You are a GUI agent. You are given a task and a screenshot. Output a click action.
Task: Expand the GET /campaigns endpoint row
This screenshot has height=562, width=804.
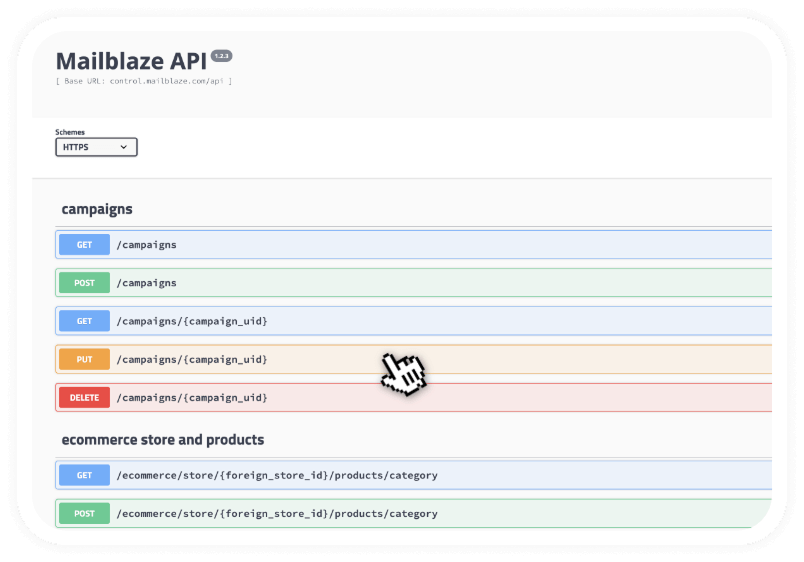[413, 245]
